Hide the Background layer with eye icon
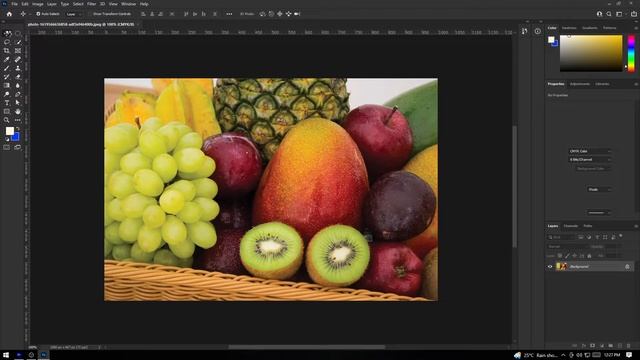Viewport: 640px width, 360px height. (550, 267)
